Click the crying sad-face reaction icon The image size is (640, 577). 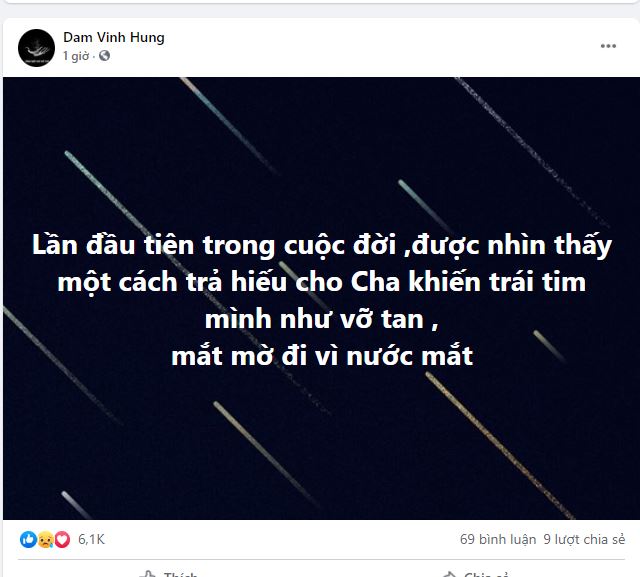(x=45, y=539)
